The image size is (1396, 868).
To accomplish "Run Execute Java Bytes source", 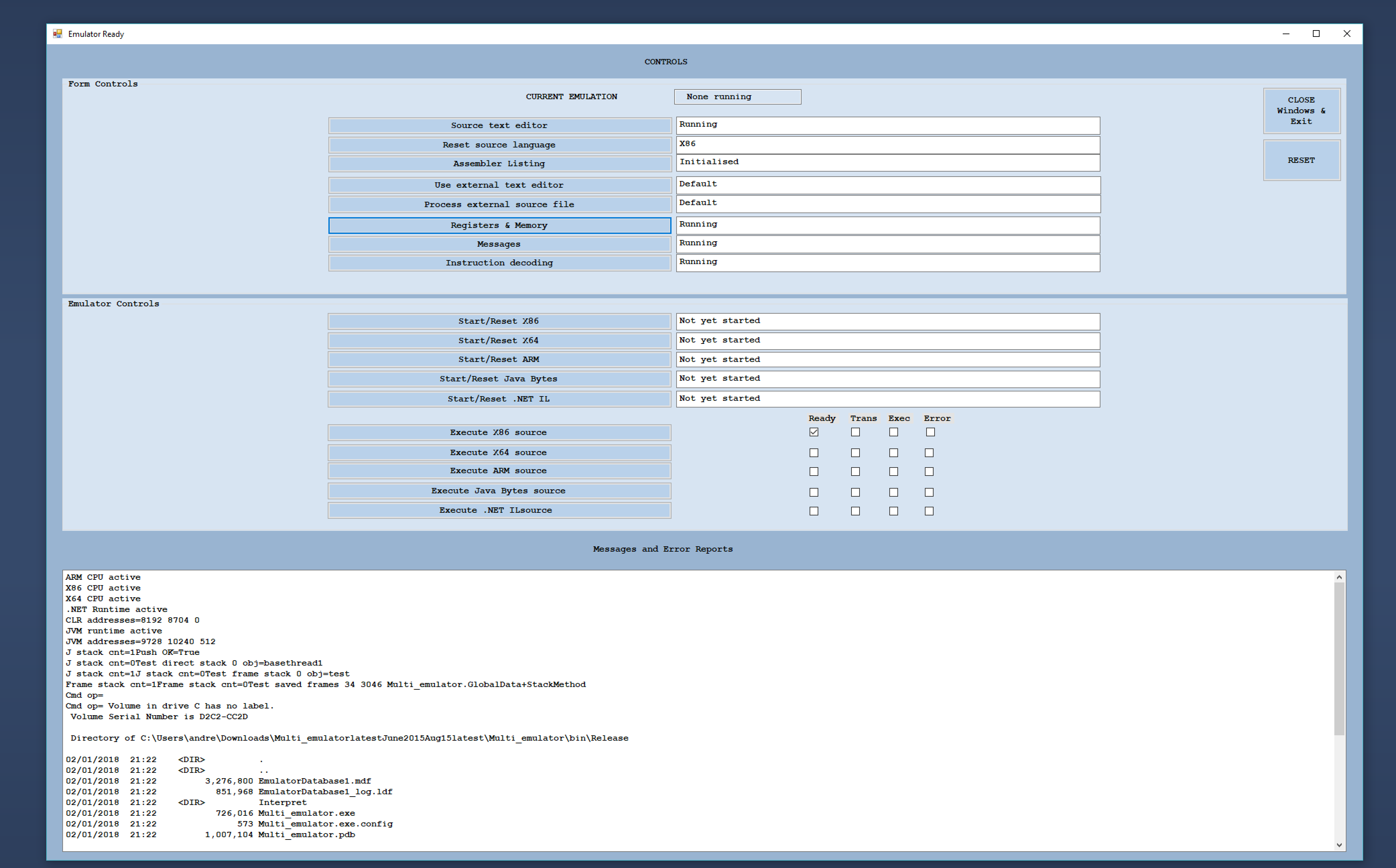I will click(499, 491).
